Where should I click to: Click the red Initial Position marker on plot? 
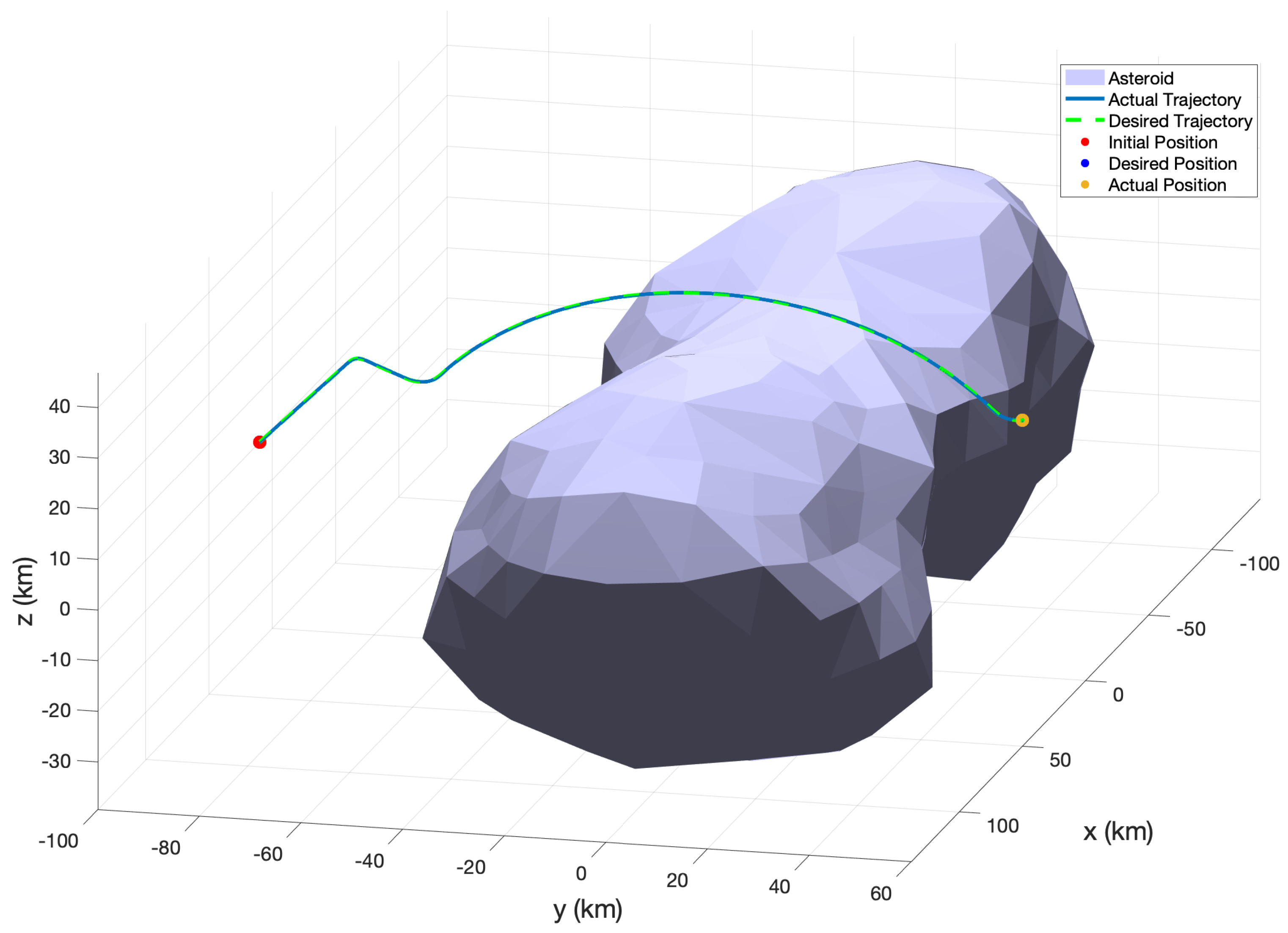point(259,442)
